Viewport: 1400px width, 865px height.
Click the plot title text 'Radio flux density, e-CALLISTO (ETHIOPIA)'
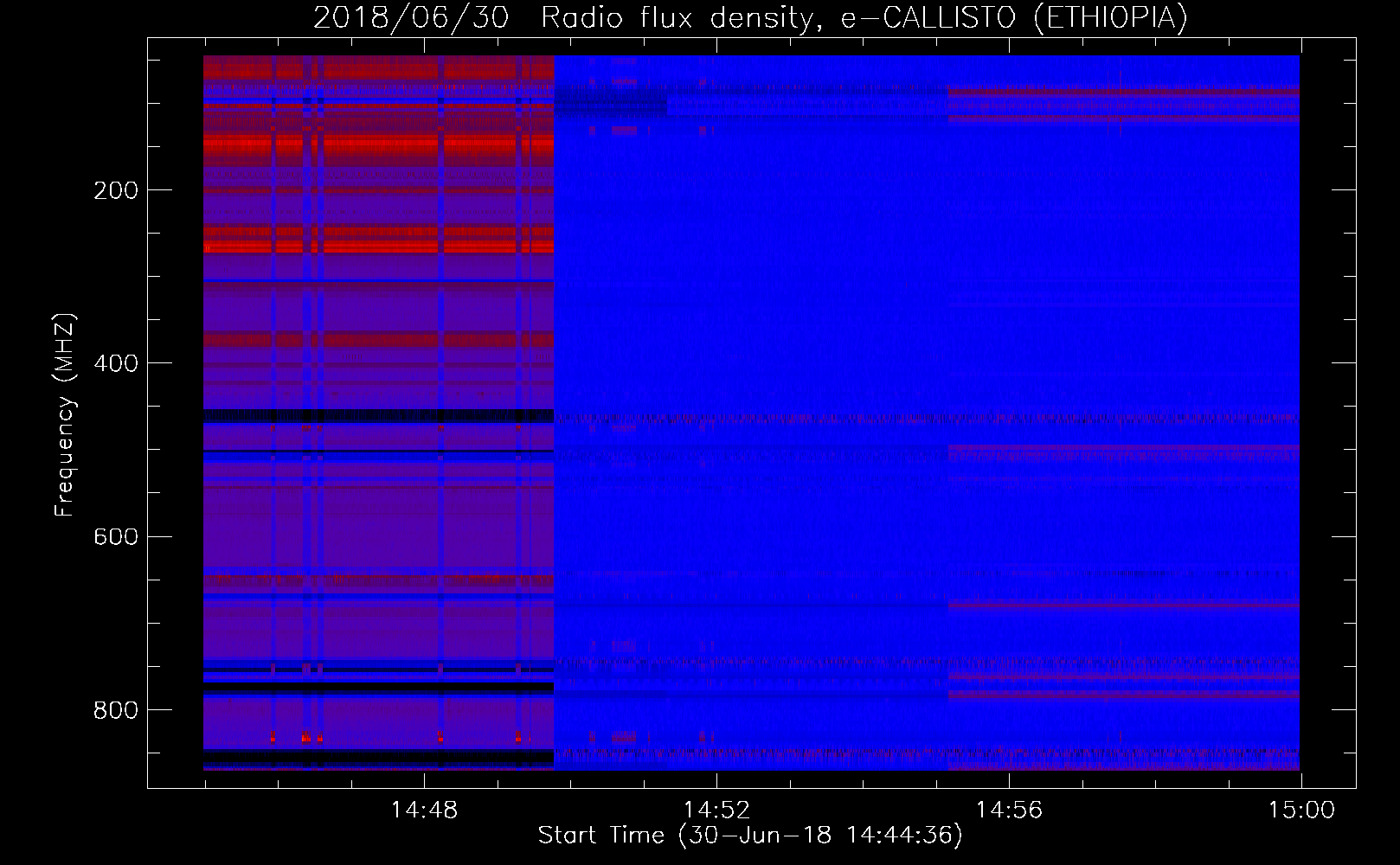864,17
